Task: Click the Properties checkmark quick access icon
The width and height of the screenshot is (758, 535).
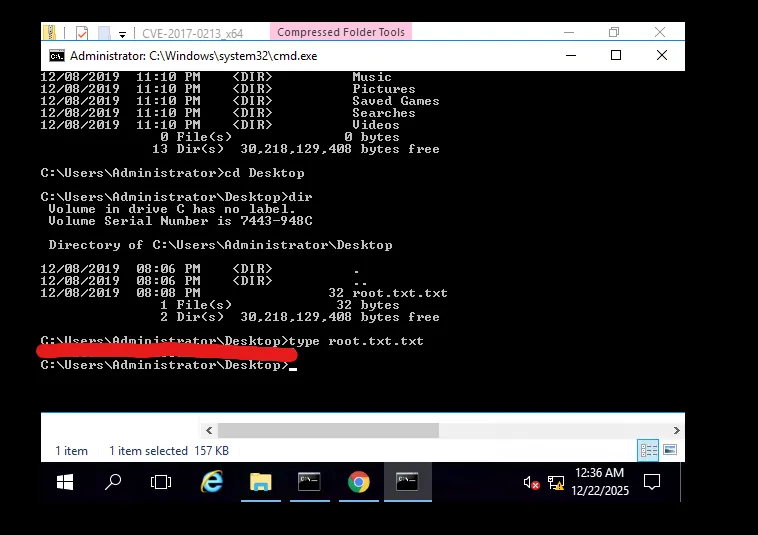Action: [82, 33]
